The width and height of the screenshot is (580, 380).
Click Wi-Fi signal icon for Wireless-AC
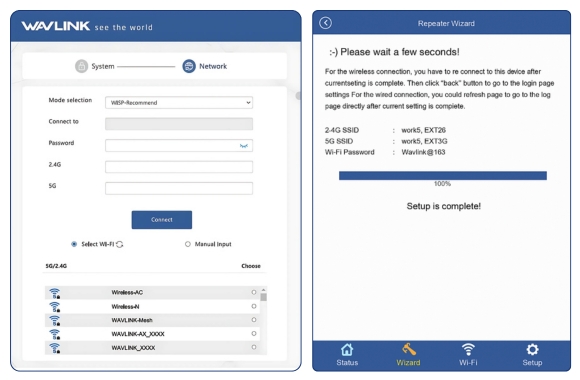point(55,293)
